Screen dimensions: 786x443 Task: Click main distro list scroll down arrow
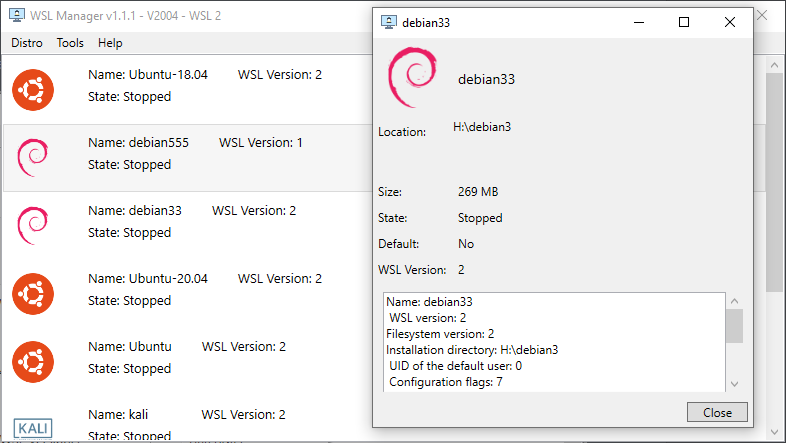(x=774, y=431)
